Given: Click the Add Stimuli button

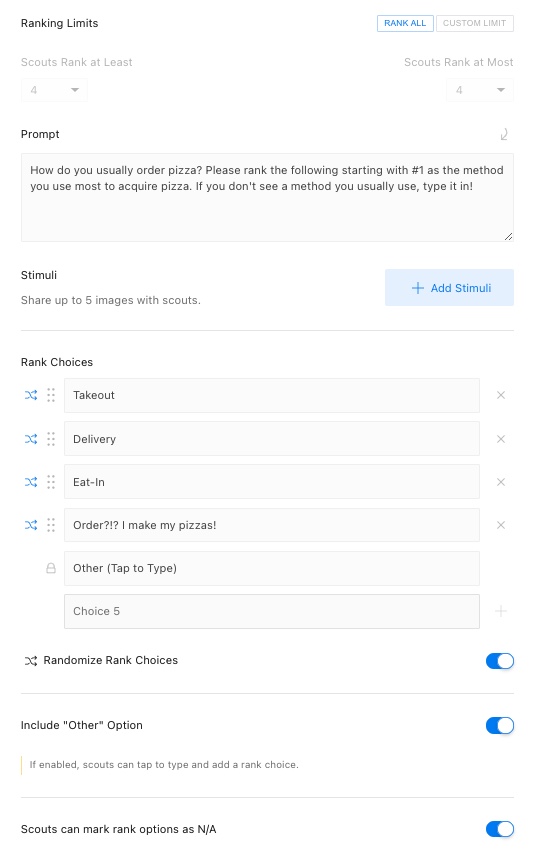Looking at the screenshot, I should coord(449,288).
